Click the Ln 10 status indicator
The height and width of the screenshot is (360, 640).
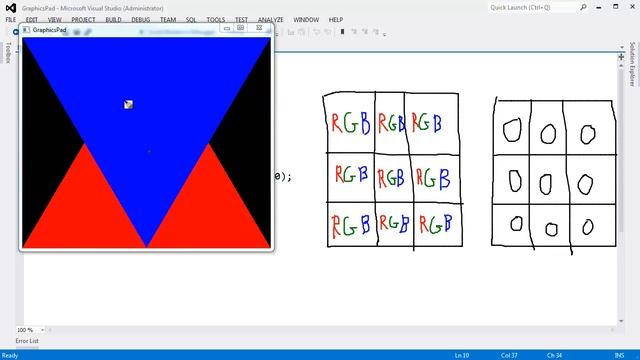(462, 356)
